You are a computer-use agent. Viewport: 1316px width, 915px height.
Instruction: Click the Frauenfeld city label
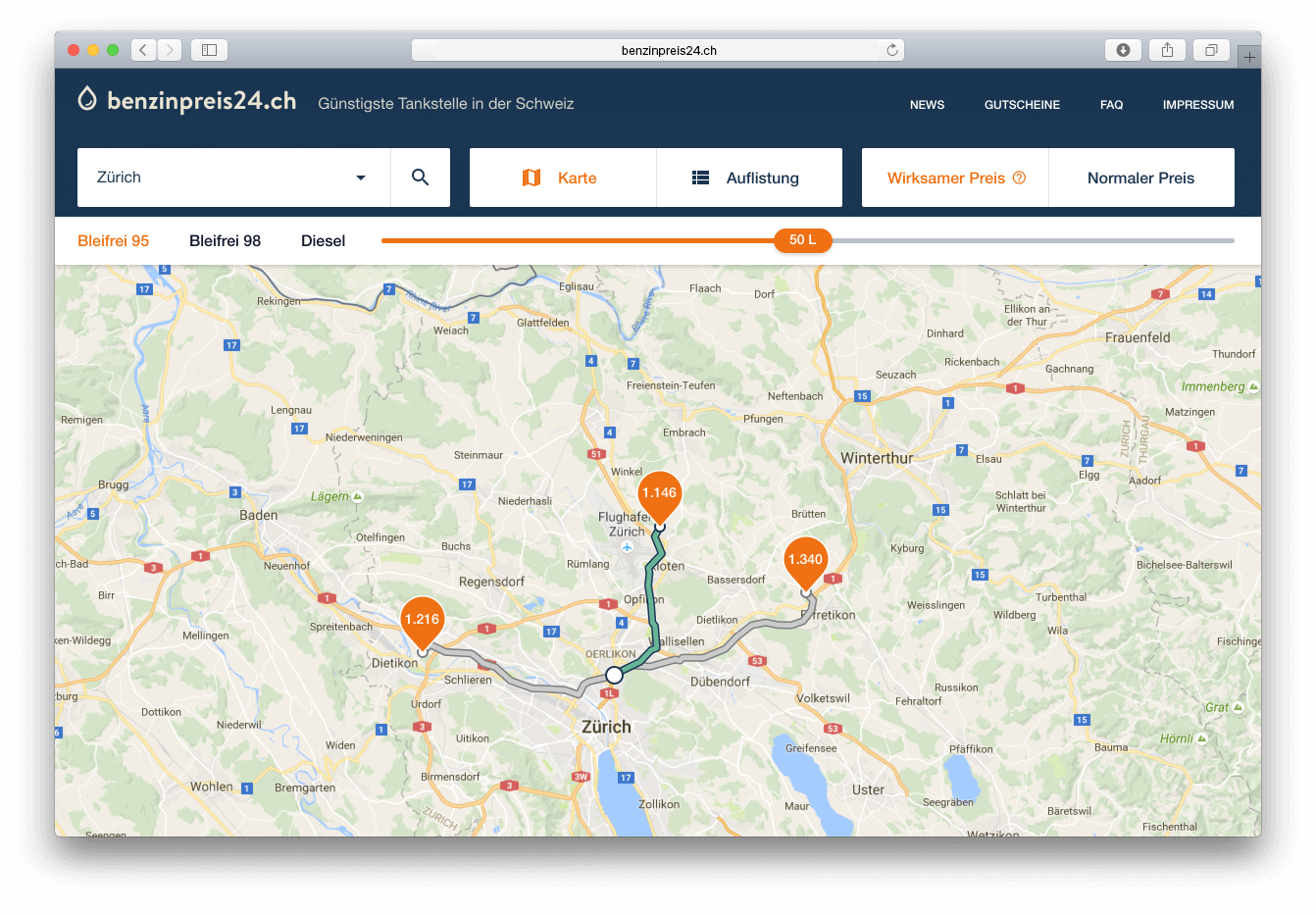coord(1138,337)
